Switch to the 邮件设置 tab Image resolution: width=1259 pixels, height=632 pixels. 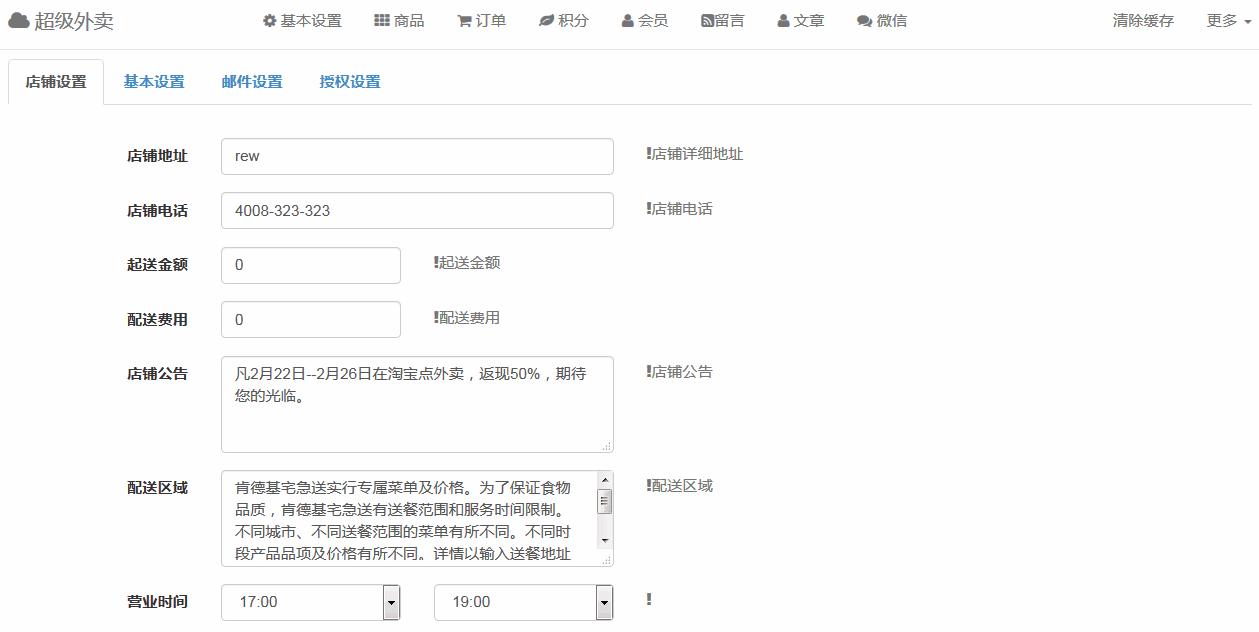coord(252,82)
